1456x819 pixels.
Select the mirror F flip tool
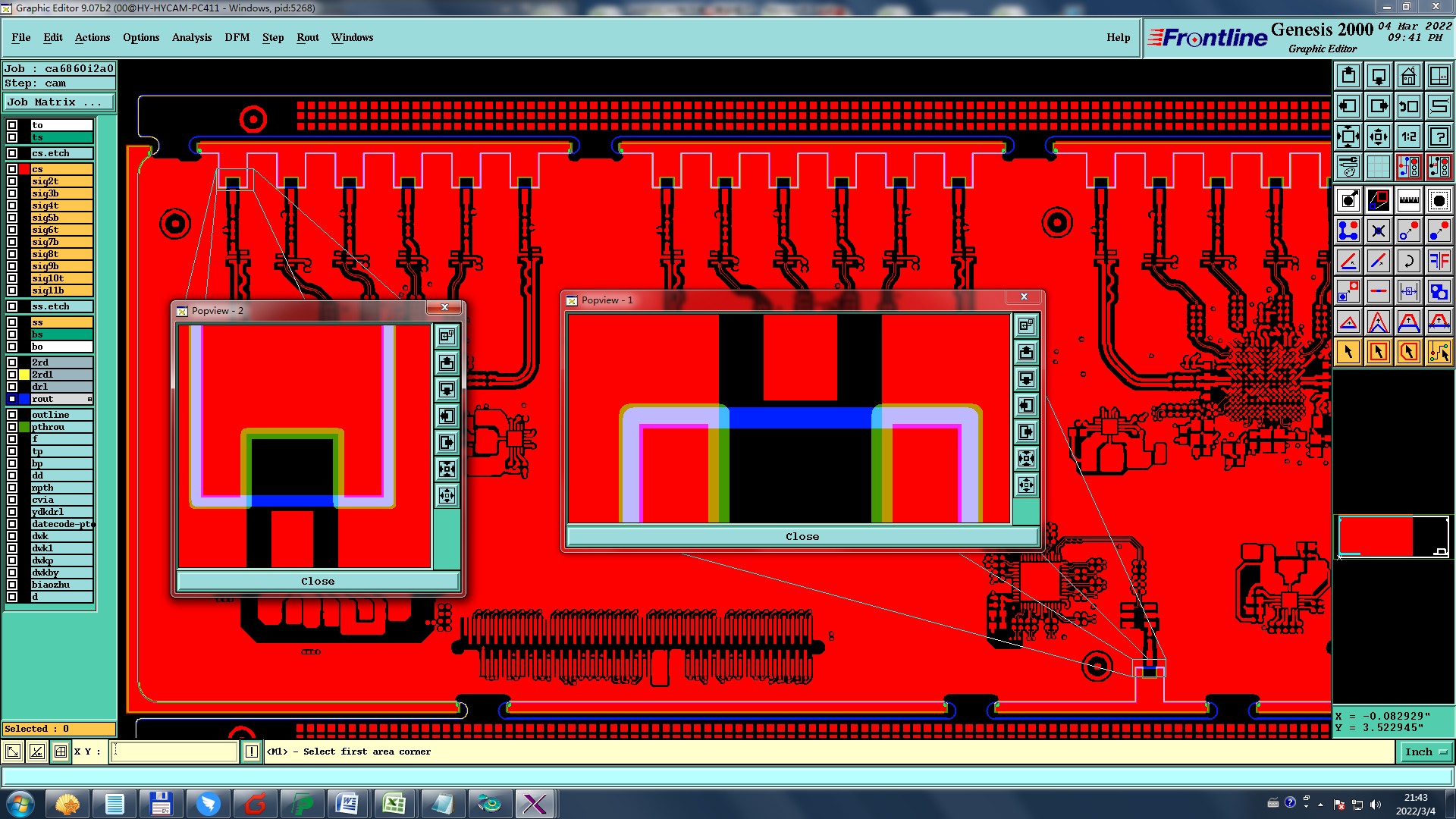(1439, 261)
